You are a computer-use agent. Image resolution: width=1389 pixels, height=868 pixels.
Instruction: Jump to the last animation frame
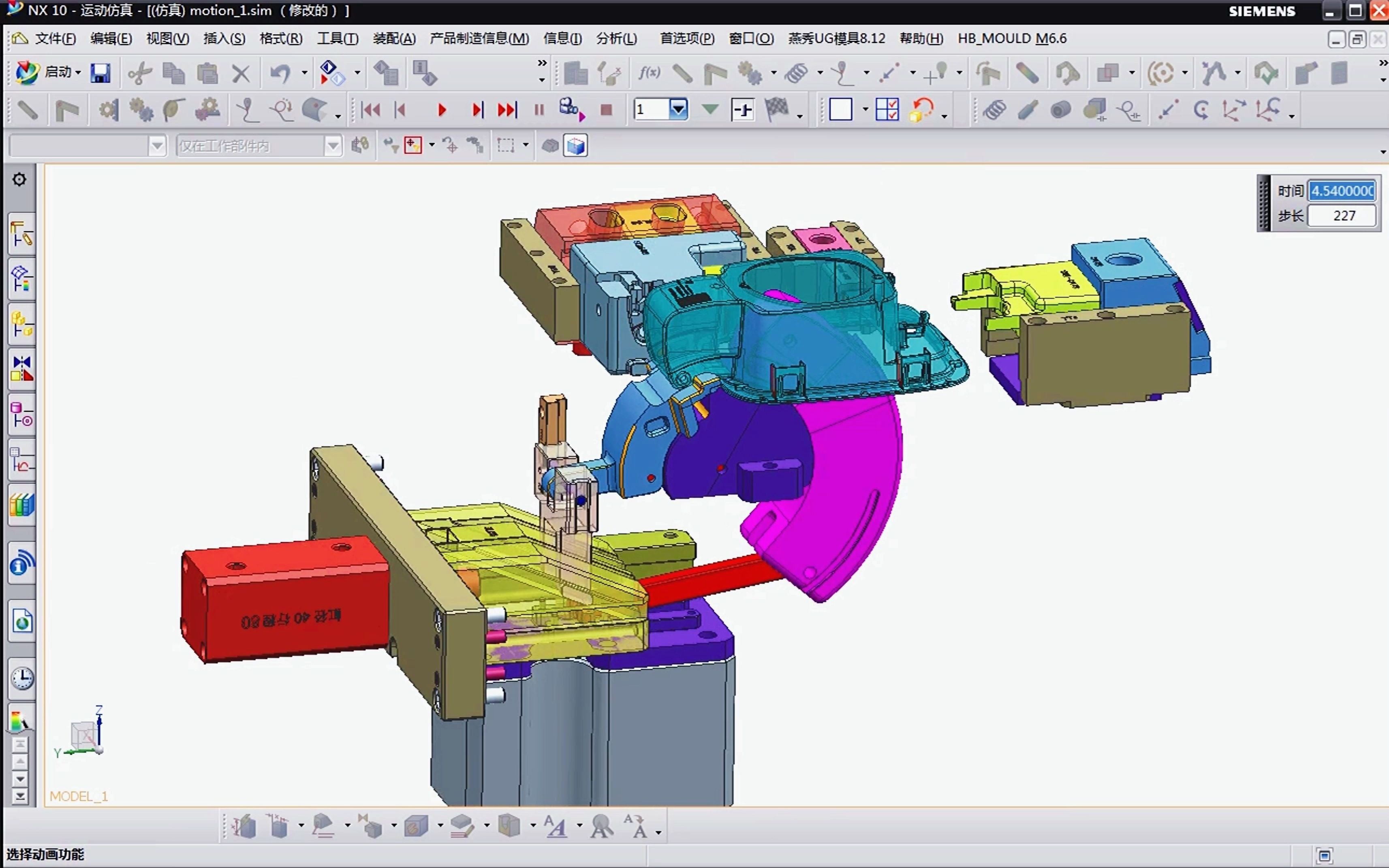coord(507,110)
